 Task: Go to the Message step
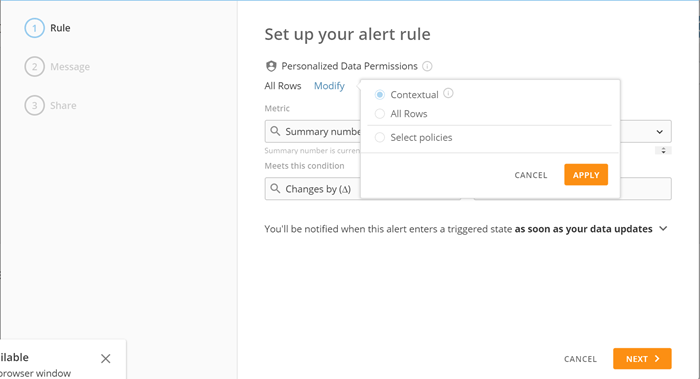coord(70,67)
